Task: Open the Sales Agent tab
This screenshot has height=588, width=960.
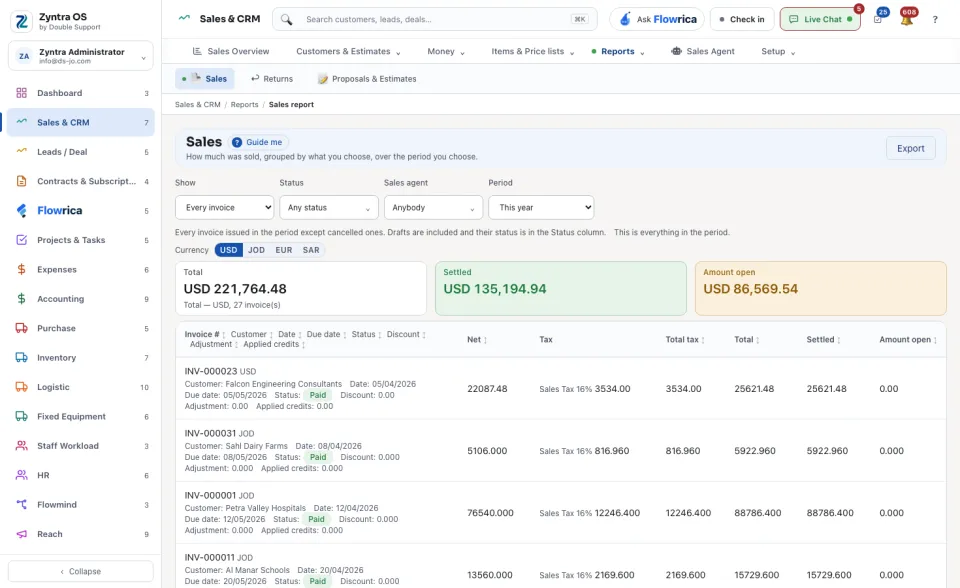Action: click(x=703, y=51)
